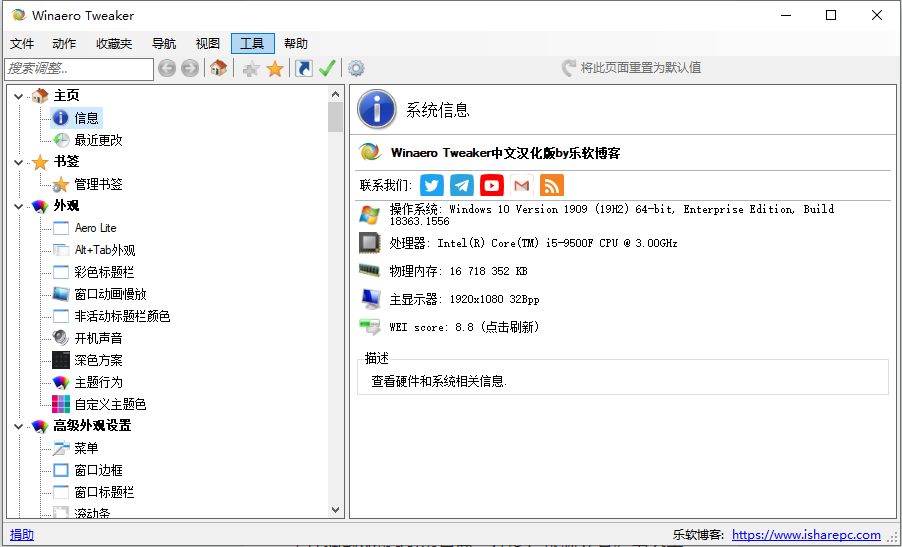
Task: Open the 视图 menu
Action: [208, 44]
